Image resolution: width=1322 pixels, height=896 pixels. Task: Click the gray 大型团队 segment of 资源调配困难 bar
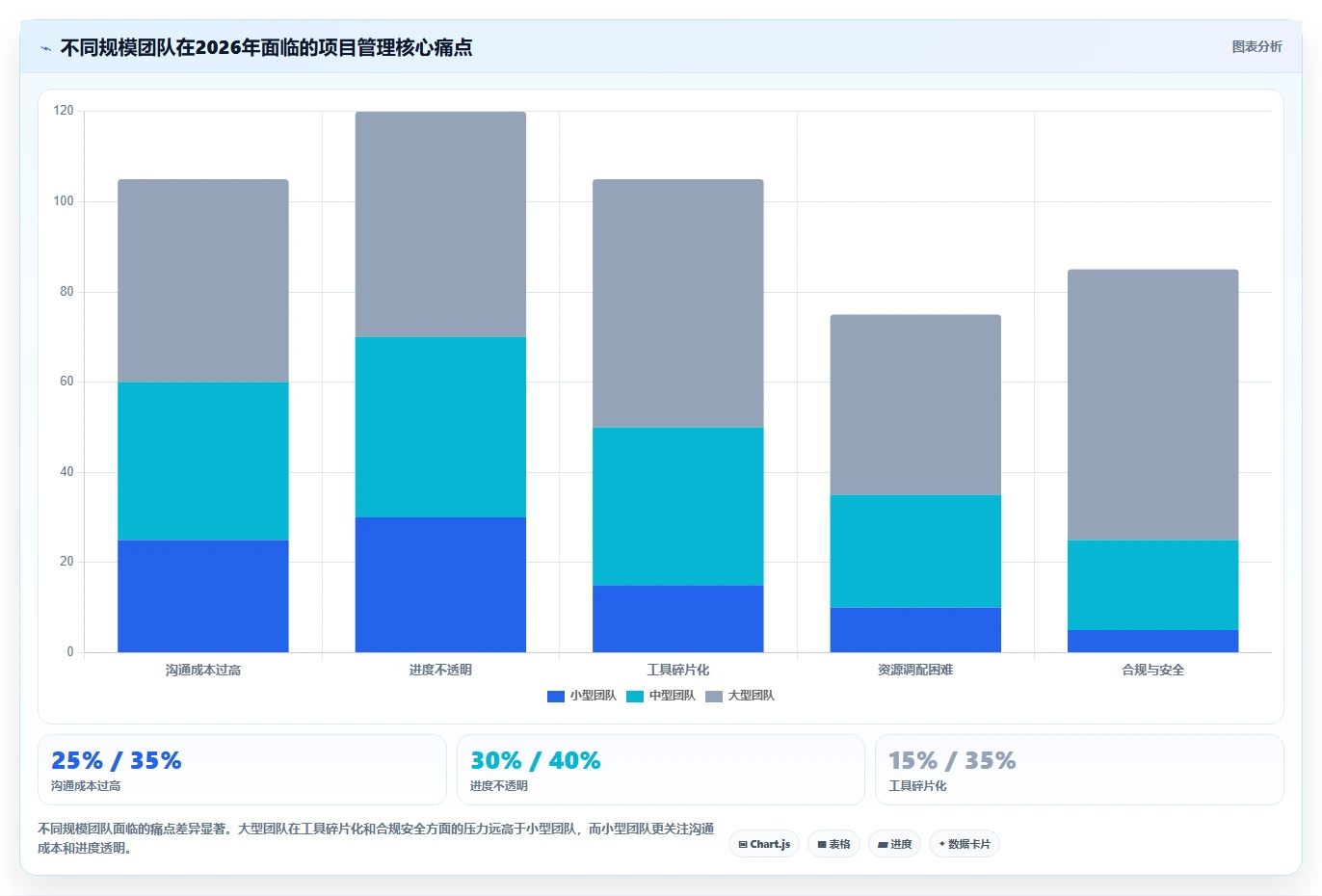tap(915, 405)
